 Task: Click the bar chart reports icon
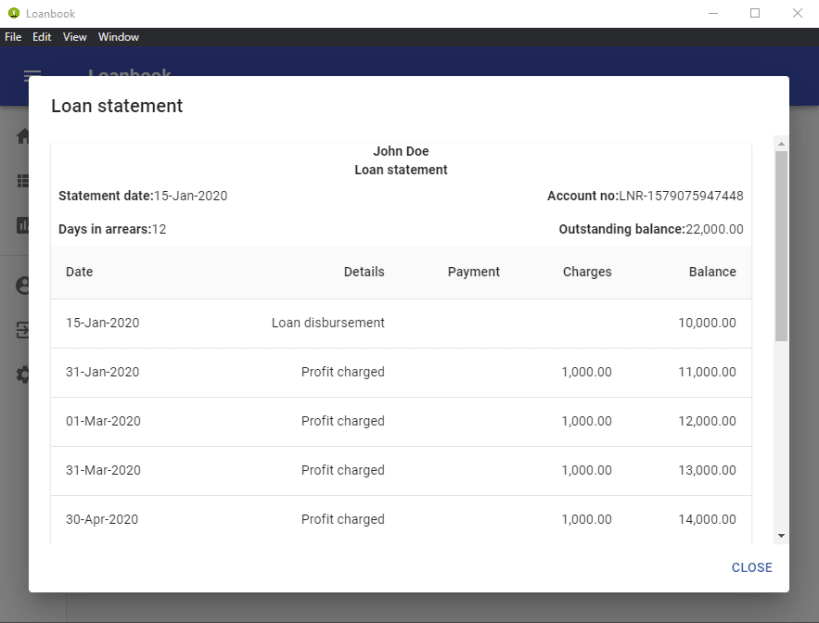tap(22, 225)
